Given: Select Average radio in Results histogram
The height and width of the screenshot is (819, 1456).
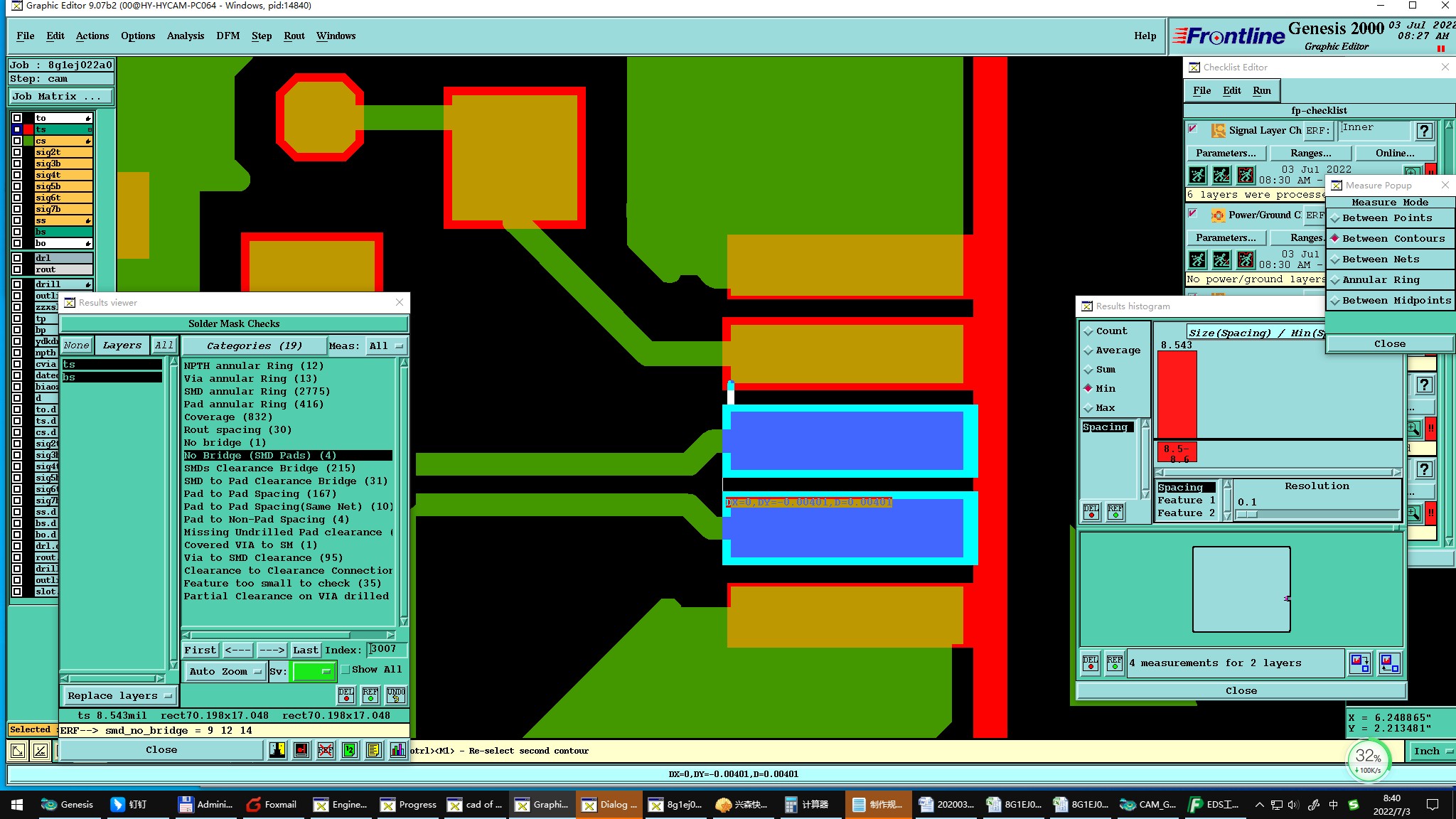Looking at the screenshot, I should (1088, 350).
